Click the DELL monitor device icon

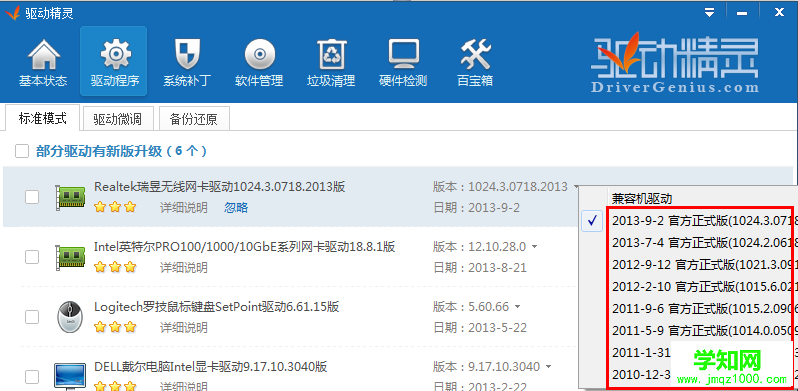point(70,376)
